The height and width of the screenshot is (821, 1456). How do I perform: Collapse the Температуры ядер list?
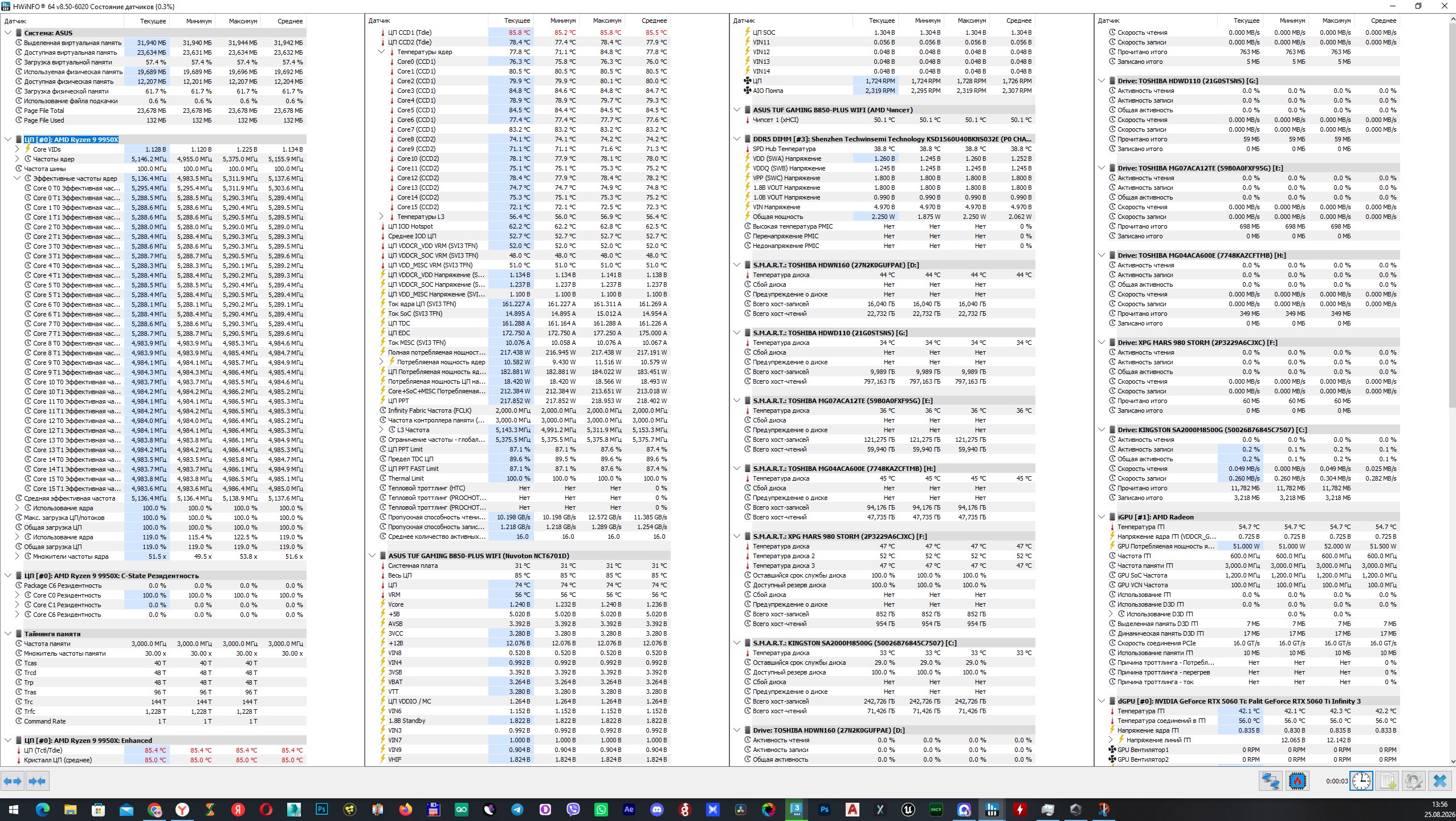pyautogui.click(x=381, y=52)
